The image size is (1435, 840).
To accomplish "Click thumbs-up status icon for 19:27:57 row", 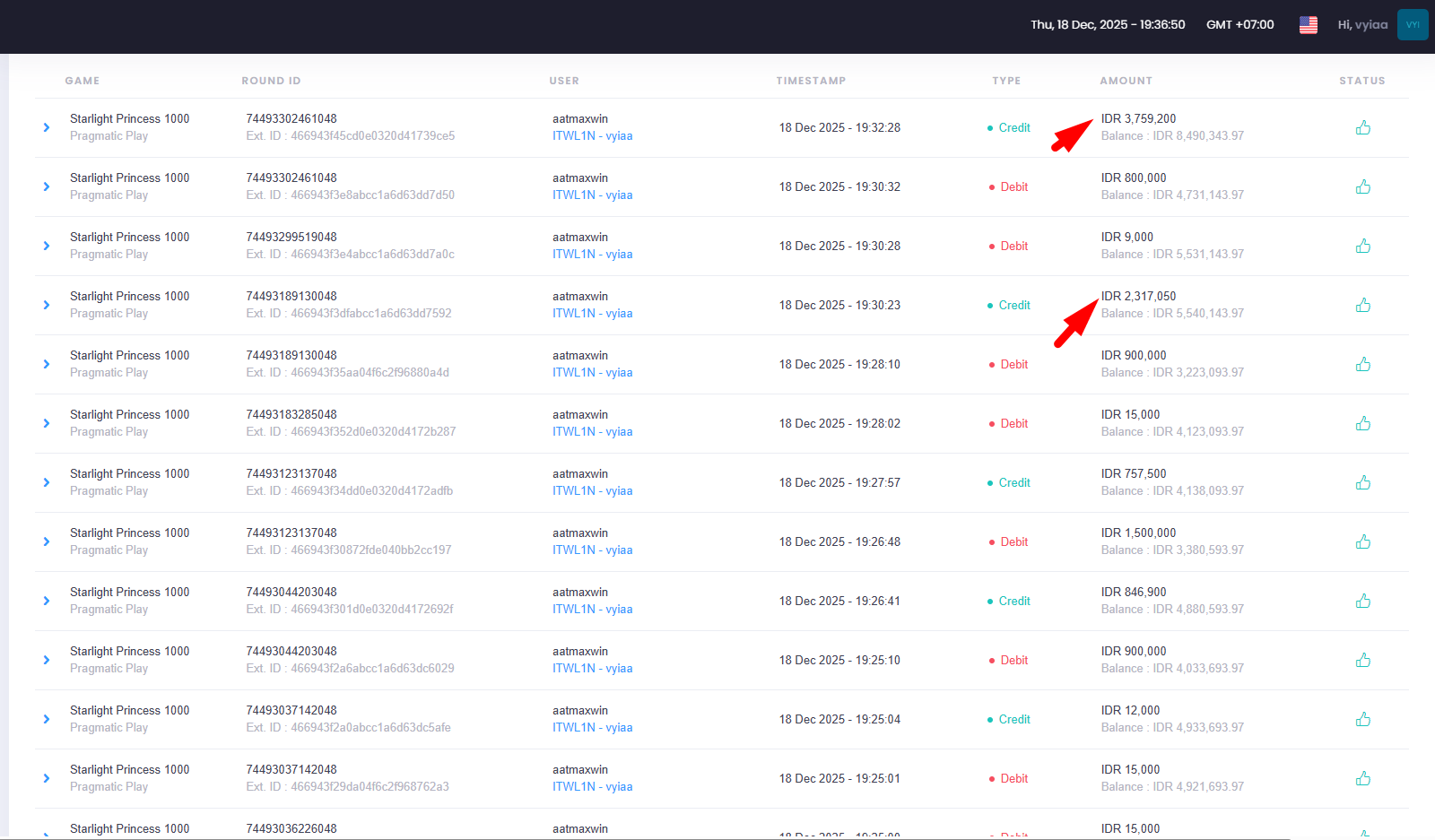I will 1363,482.
